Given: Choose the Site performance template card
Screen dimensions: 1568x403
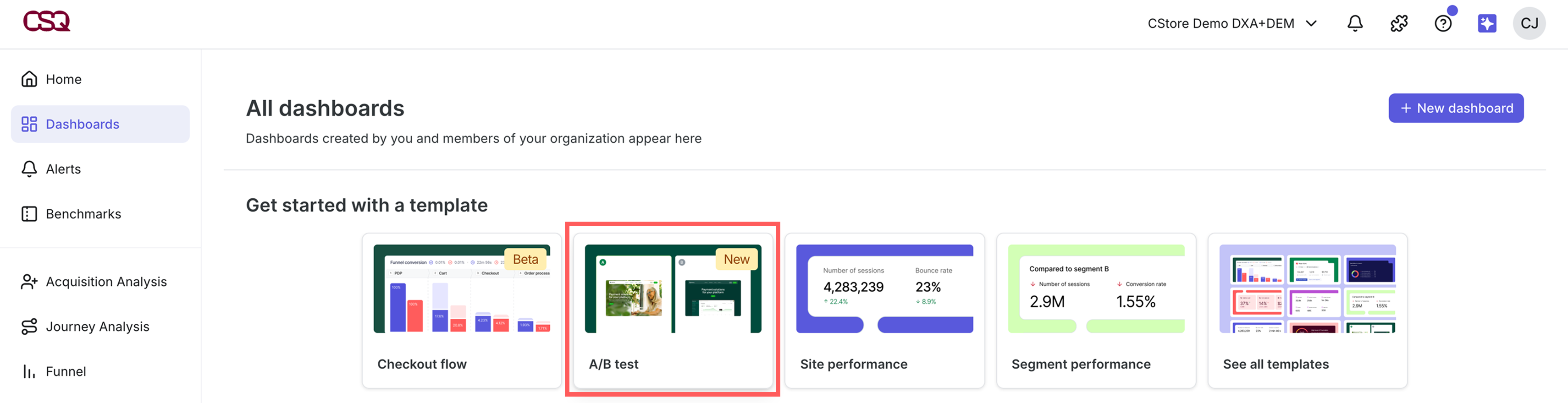Looking at the screenshot, I should click(884, 310).
